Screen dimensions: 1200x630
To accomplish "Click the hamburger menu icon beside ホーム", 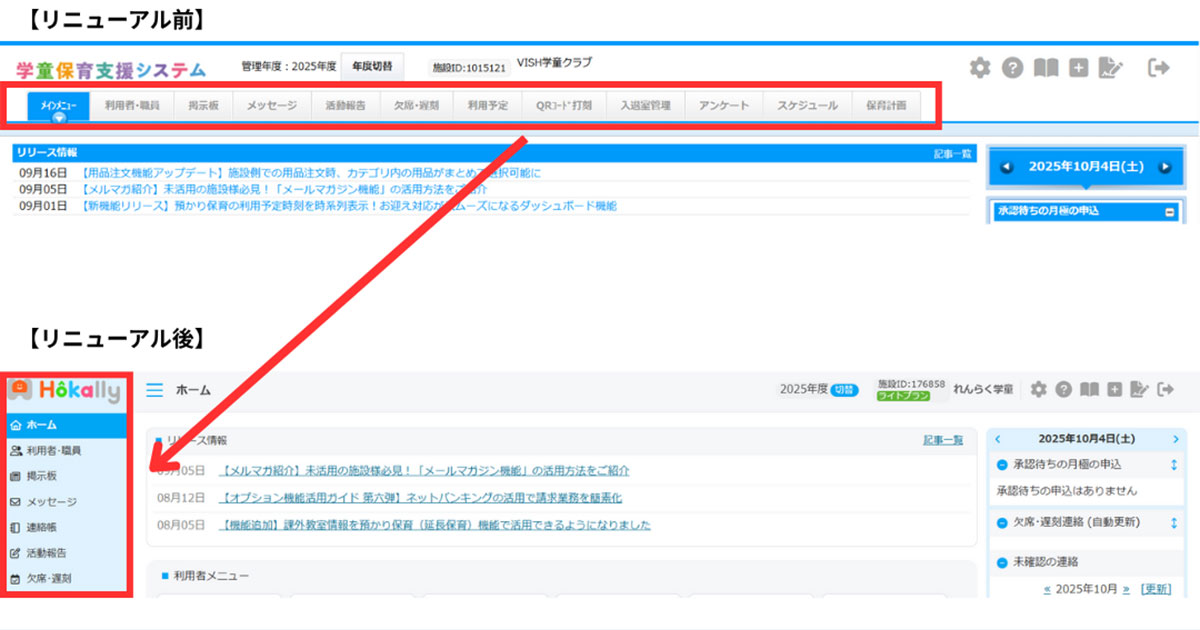I will [x=154, y=390].
